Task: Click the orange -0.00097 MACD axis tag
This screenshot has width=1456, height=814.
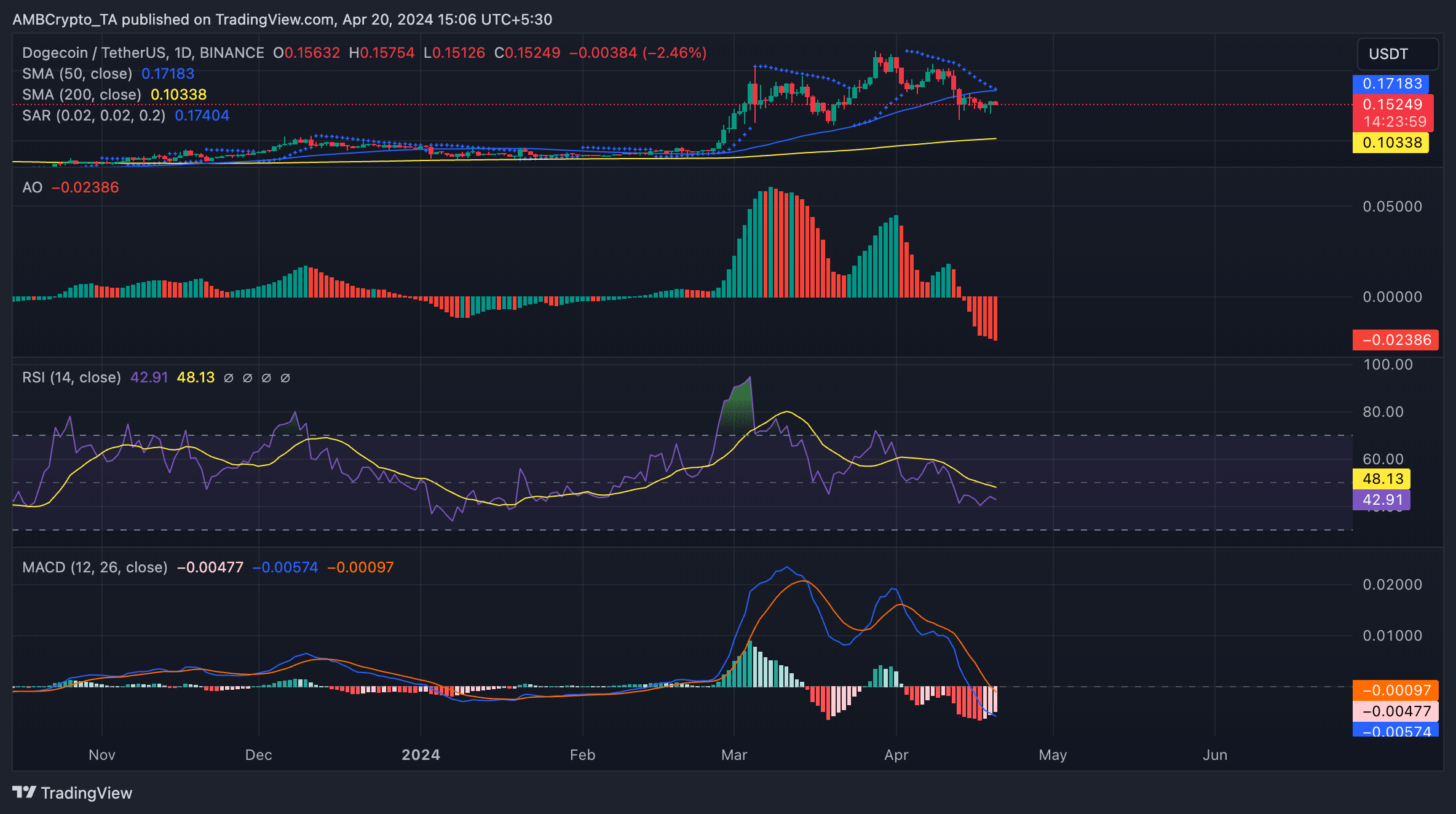Action: click(x=1396, y=690)
